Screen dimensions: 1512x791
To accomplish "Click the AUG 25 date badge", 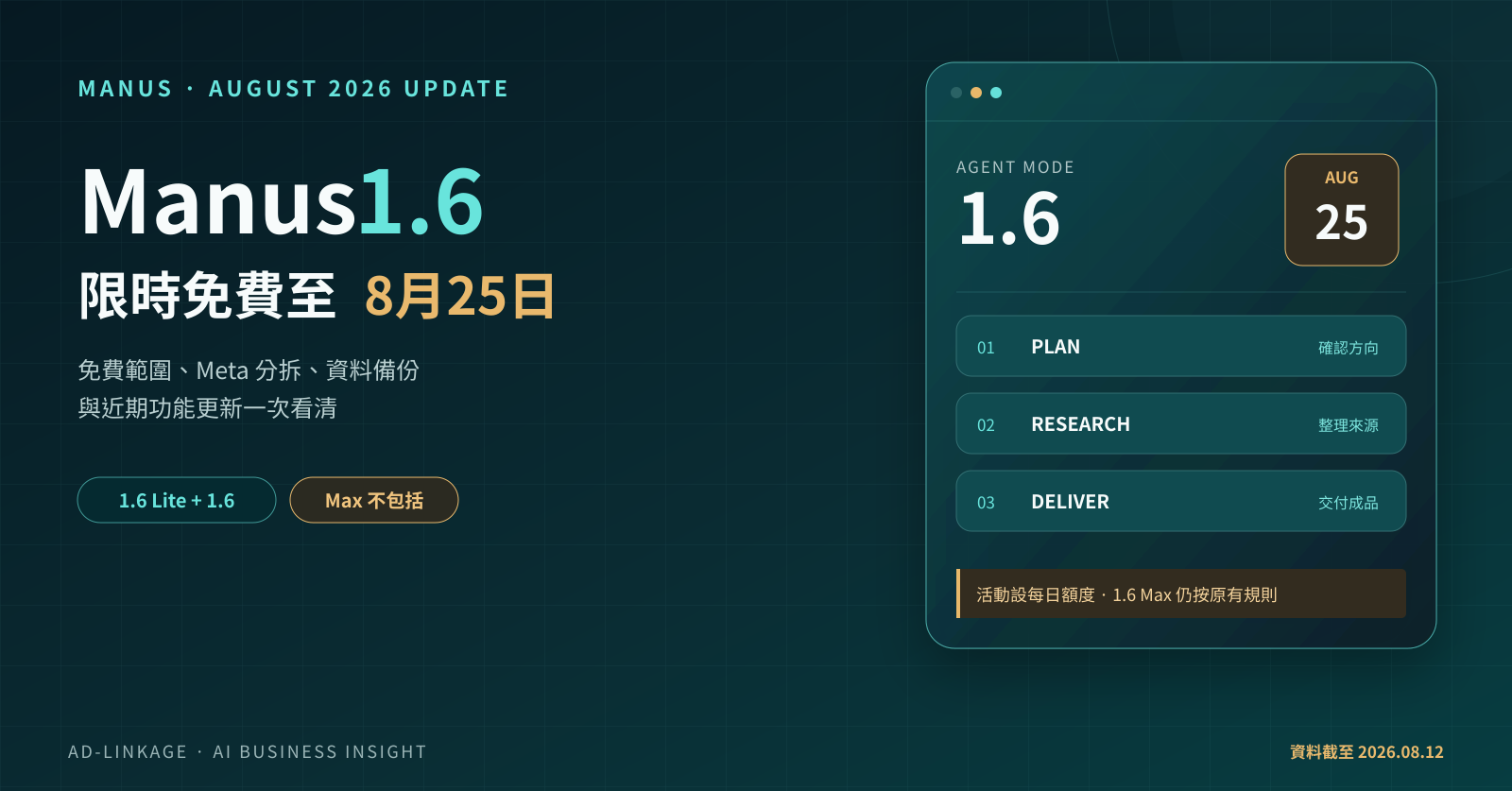I will pos(1342,210).
